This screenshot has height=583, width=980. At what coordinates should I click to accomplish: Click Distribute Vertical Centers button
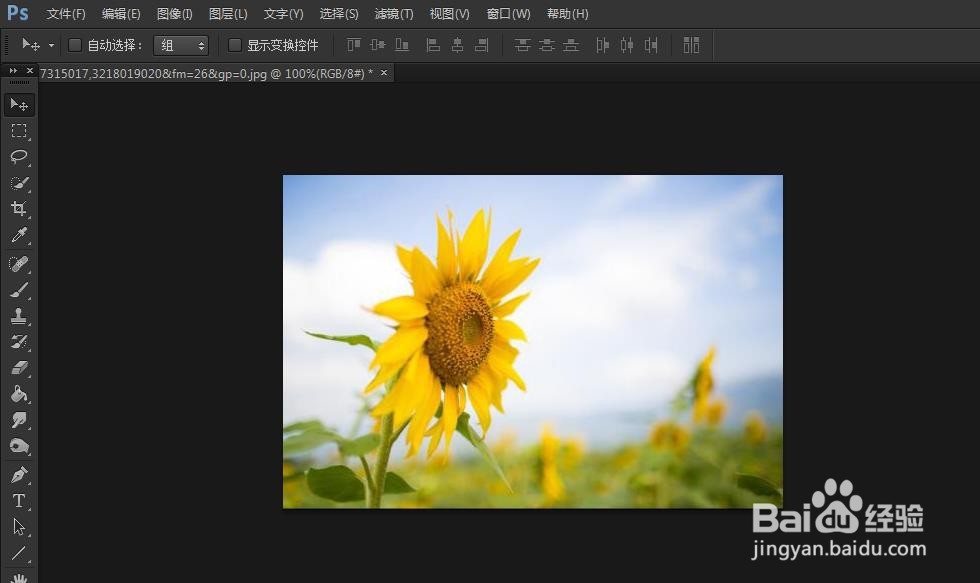pyautogui.click(x=547, y=45)
